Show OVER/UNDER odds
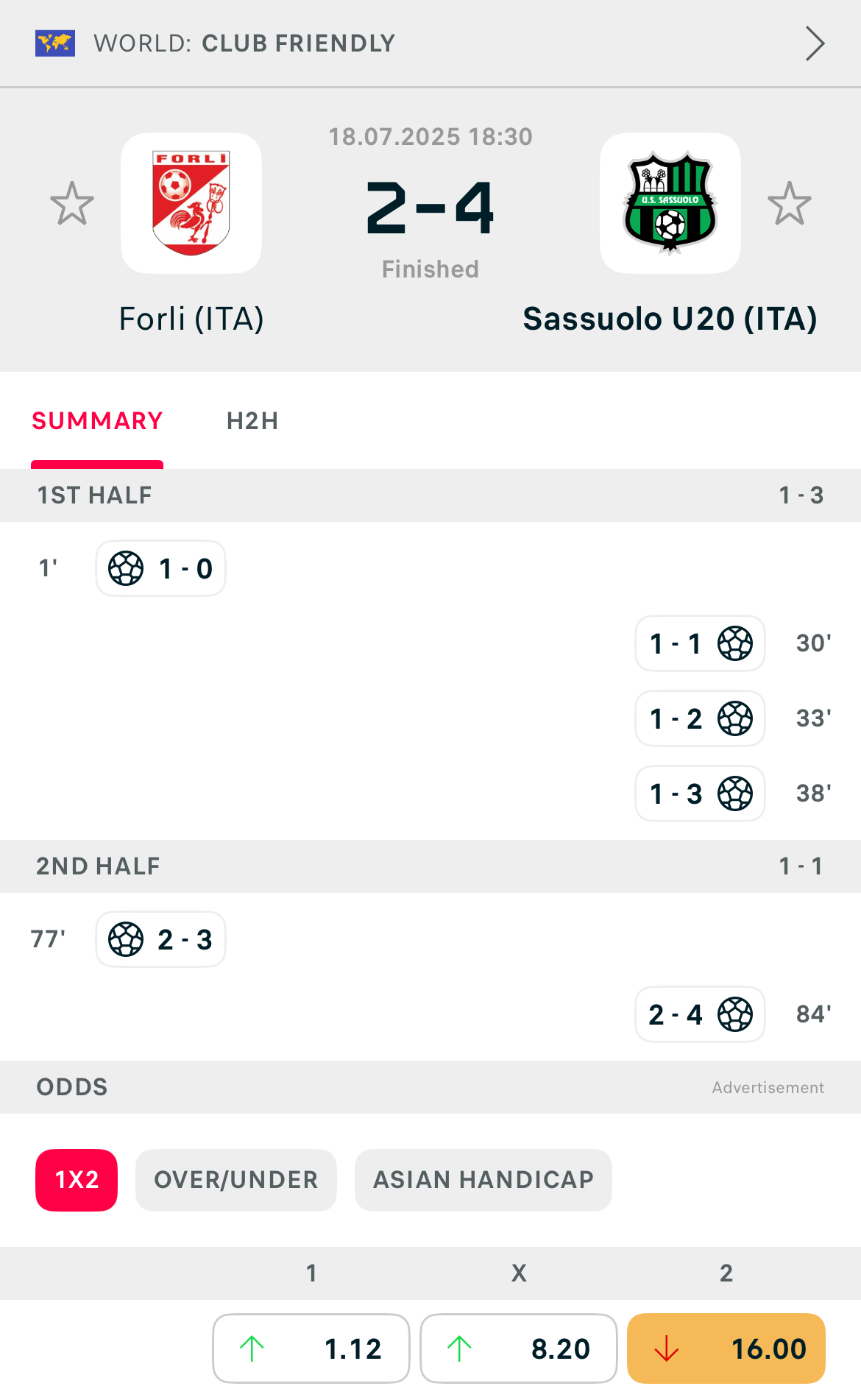 [235, 1180]
